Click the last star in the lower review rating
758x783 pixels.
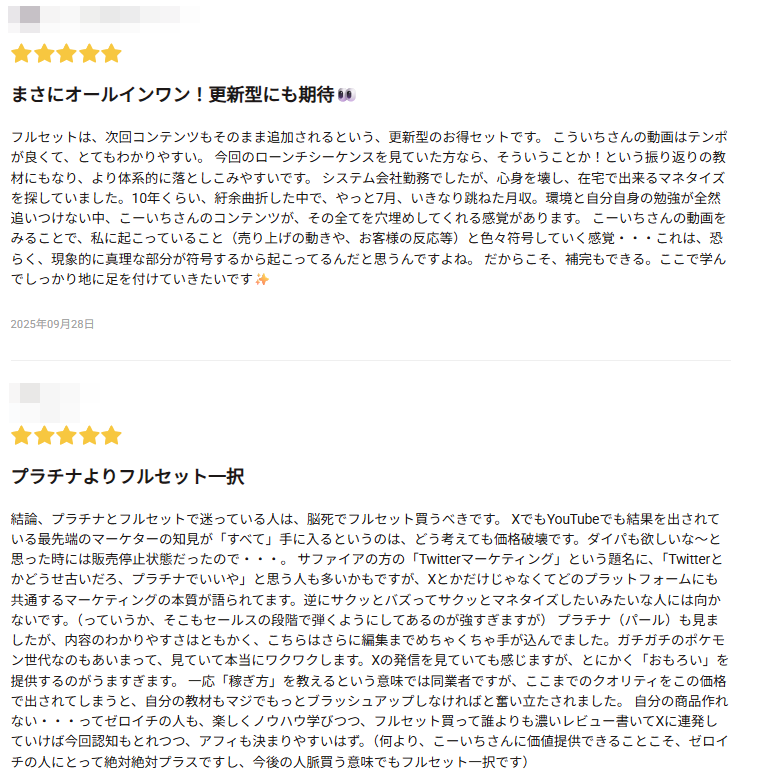click(x=111, y=435)
